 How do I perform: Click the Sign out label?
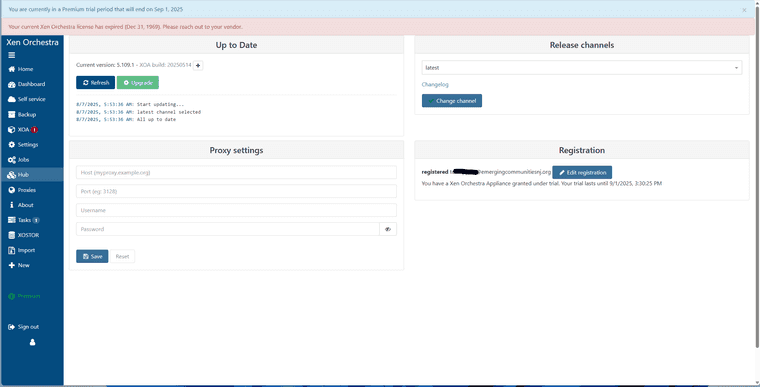(28, 327)
